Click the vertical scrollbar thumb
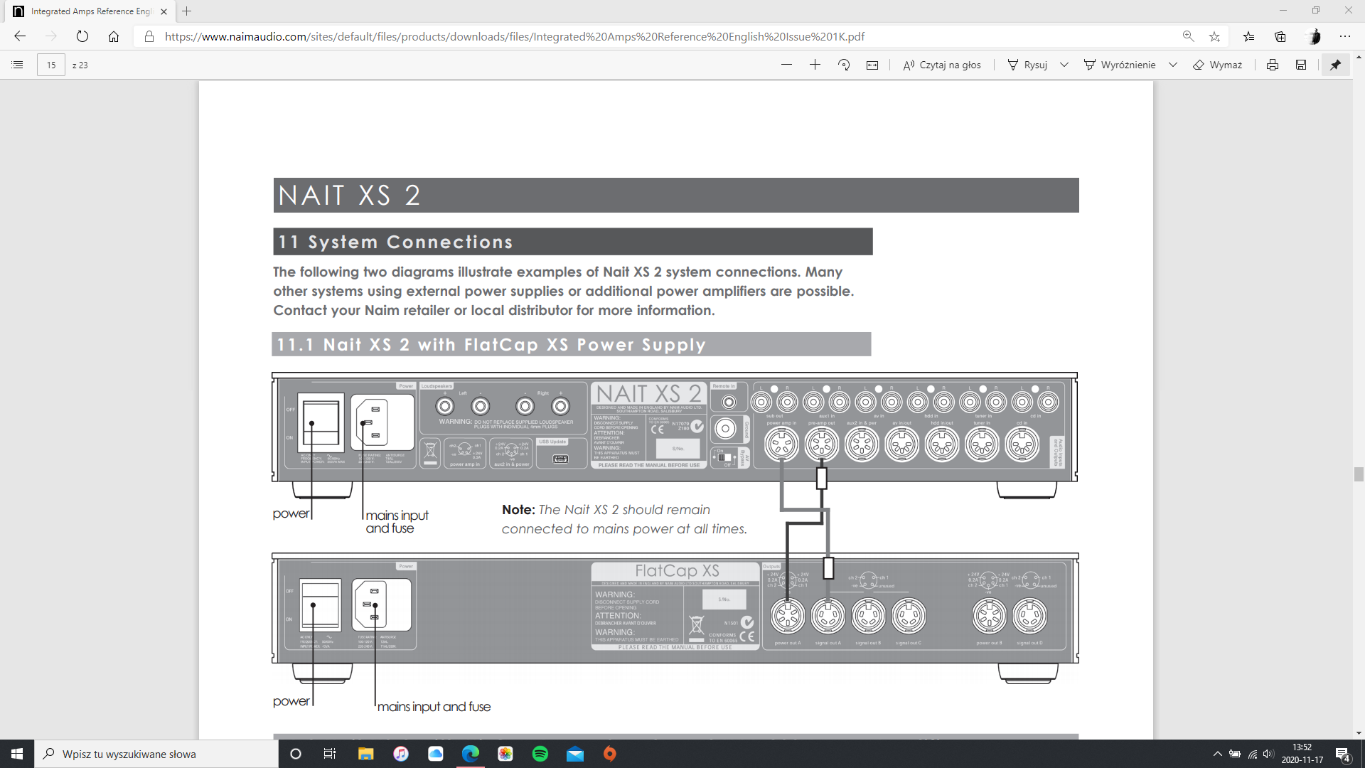 point(1358,474)
